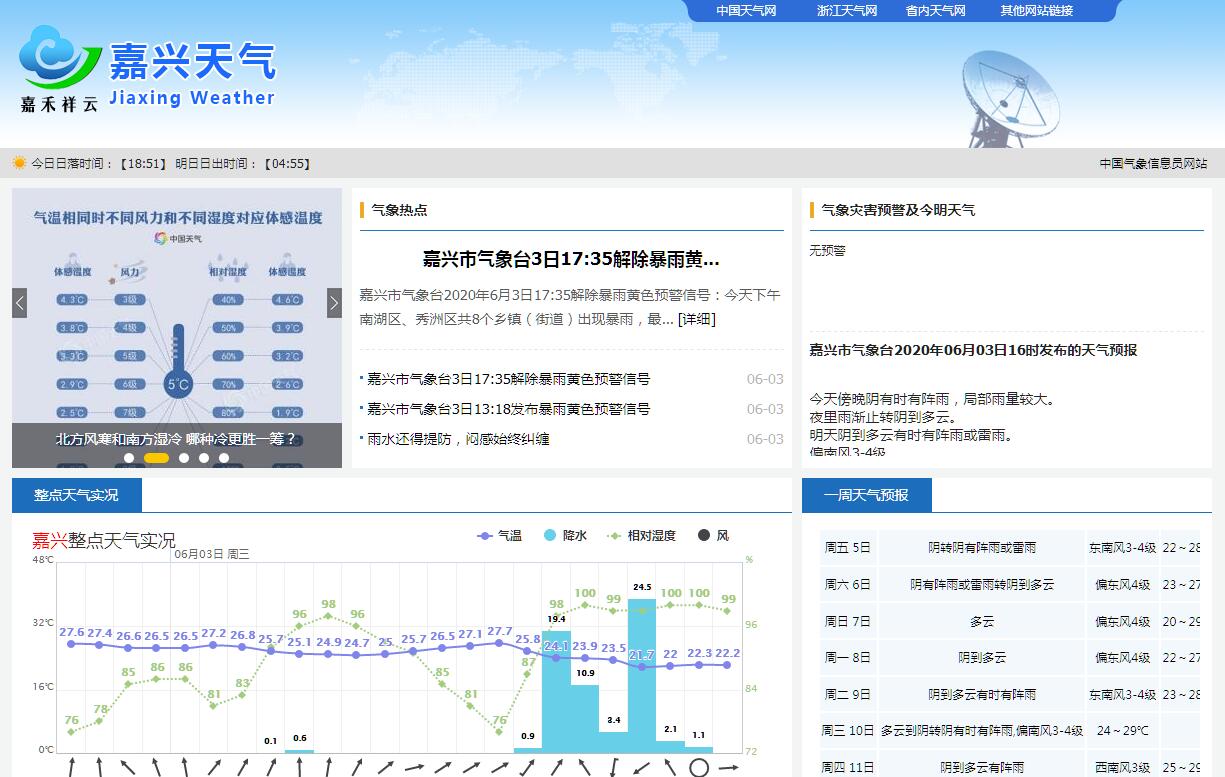Select the last carousel indicator dot
Image resolution: width=1225 pixels, height=777 pixels.
[x=224, y=458]
